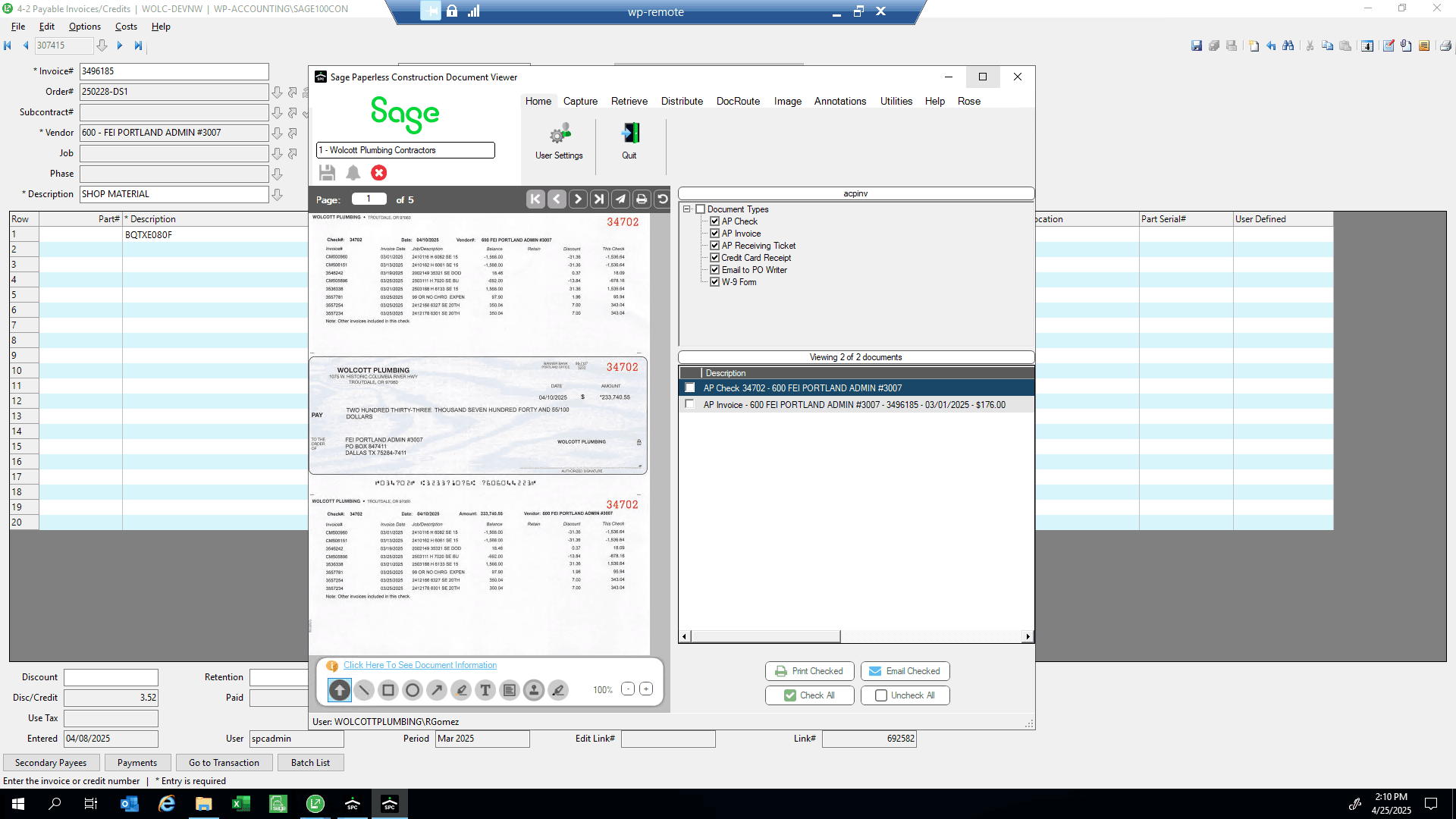Toggle the AP Receiving Ticket checkbox
The height and width of the screenshot is (819, 1456).
tap(714, 246)
